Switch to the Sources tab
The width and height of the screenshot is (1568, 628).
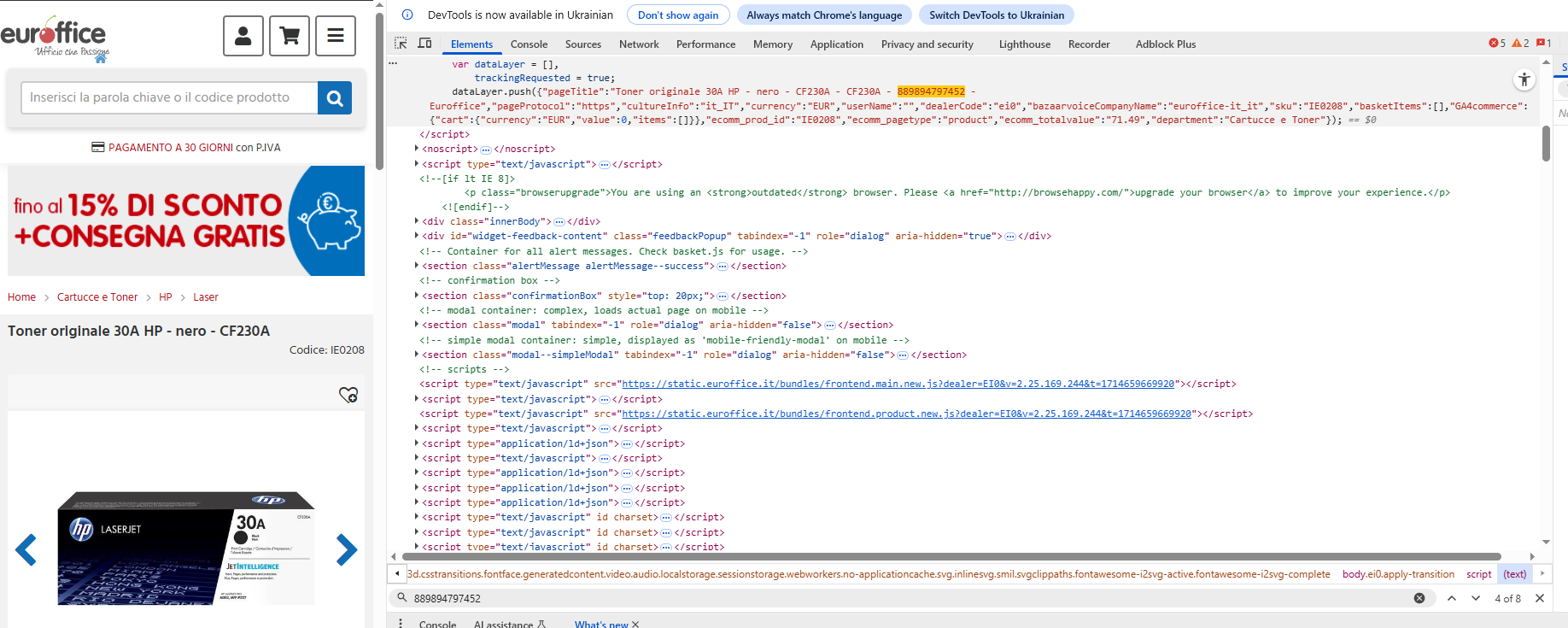[x=583, y=44]
